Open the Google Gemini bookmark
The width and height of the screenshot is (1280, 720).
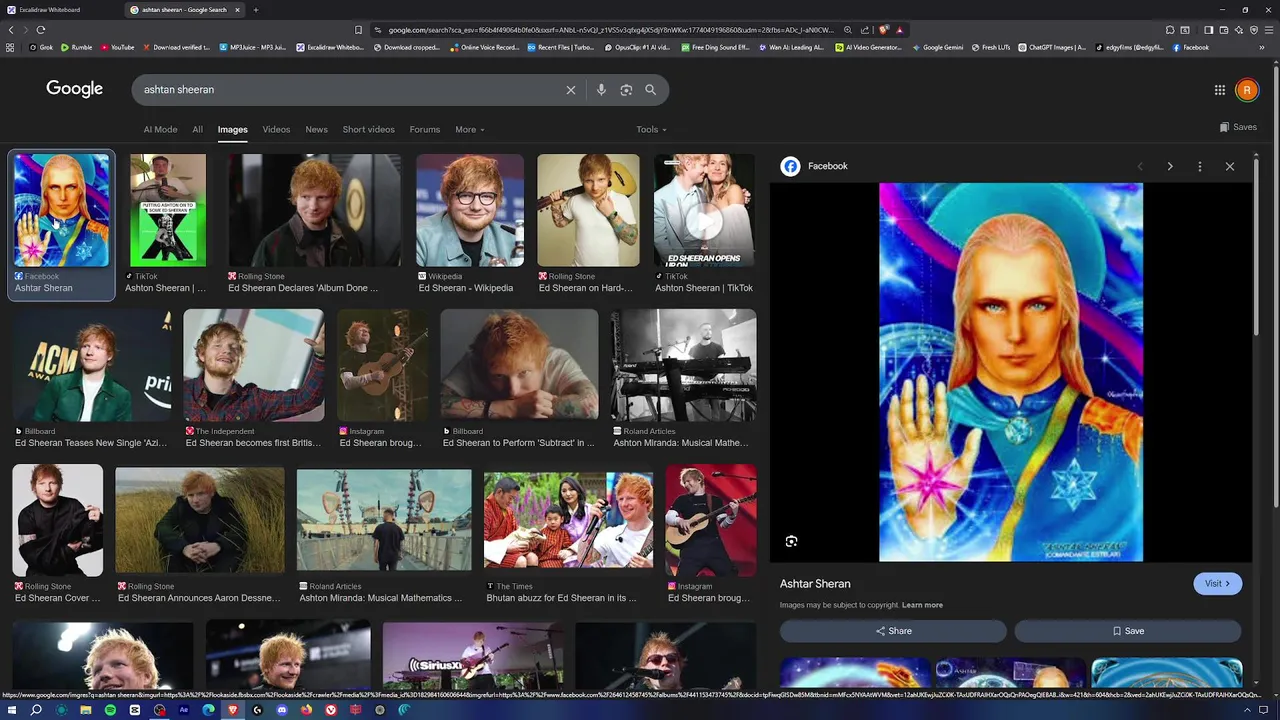click(x=939, y=47)
